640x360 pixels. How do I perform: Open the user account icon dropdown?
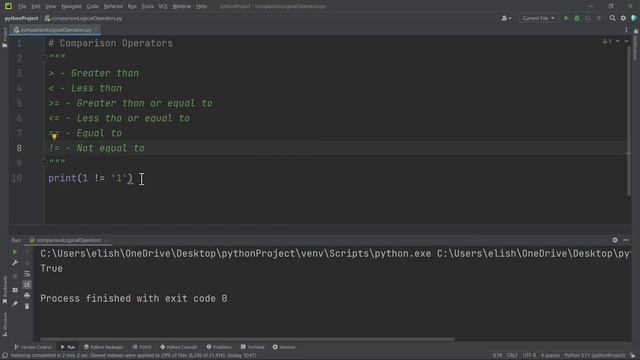coord(506,18)
